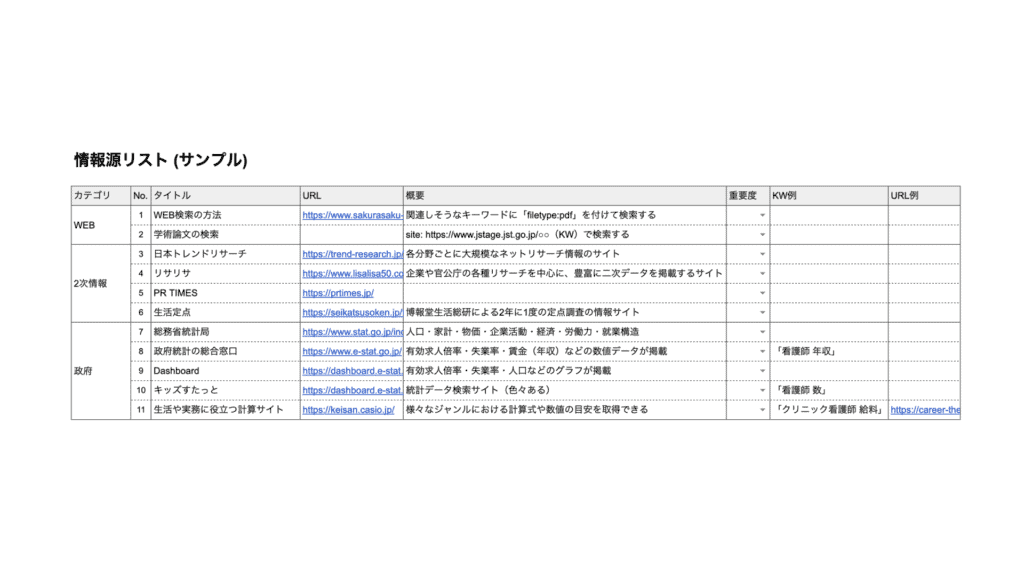
Task: Open the dashboard.e-stat link in キッズすたっと row
Action: (352, 391)
